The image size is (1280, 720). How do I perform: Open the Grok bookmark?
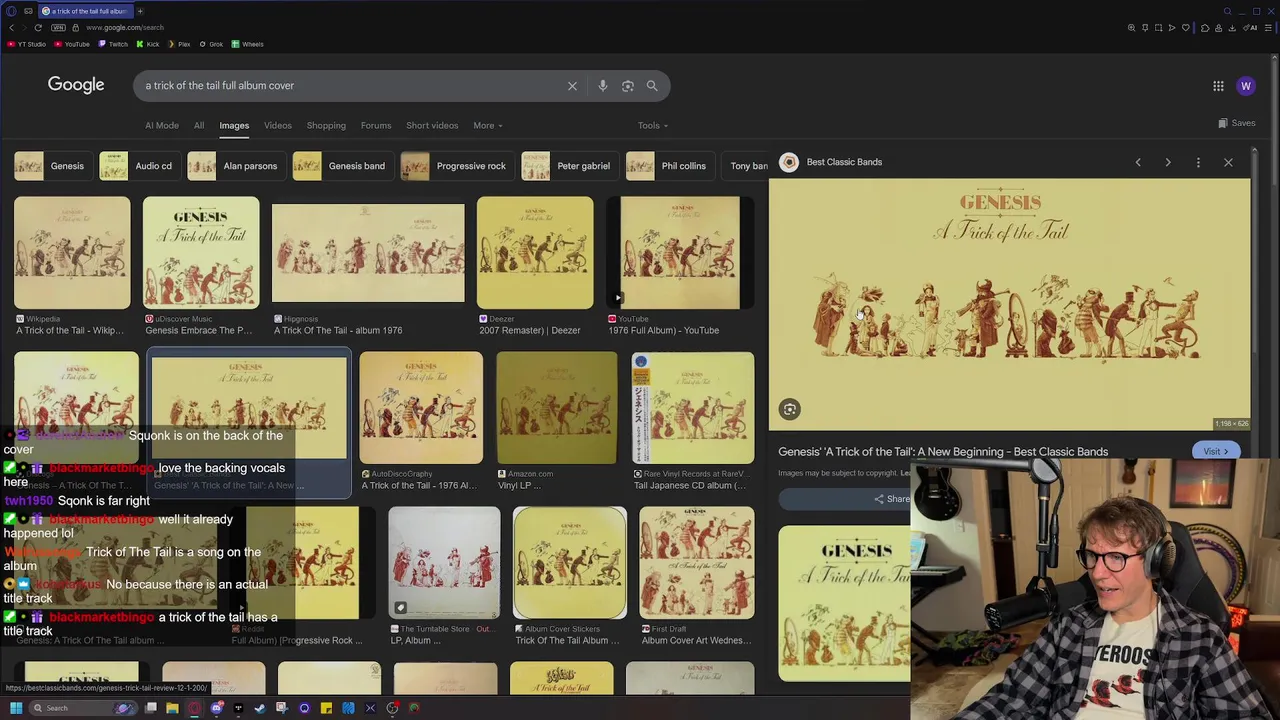211,44
